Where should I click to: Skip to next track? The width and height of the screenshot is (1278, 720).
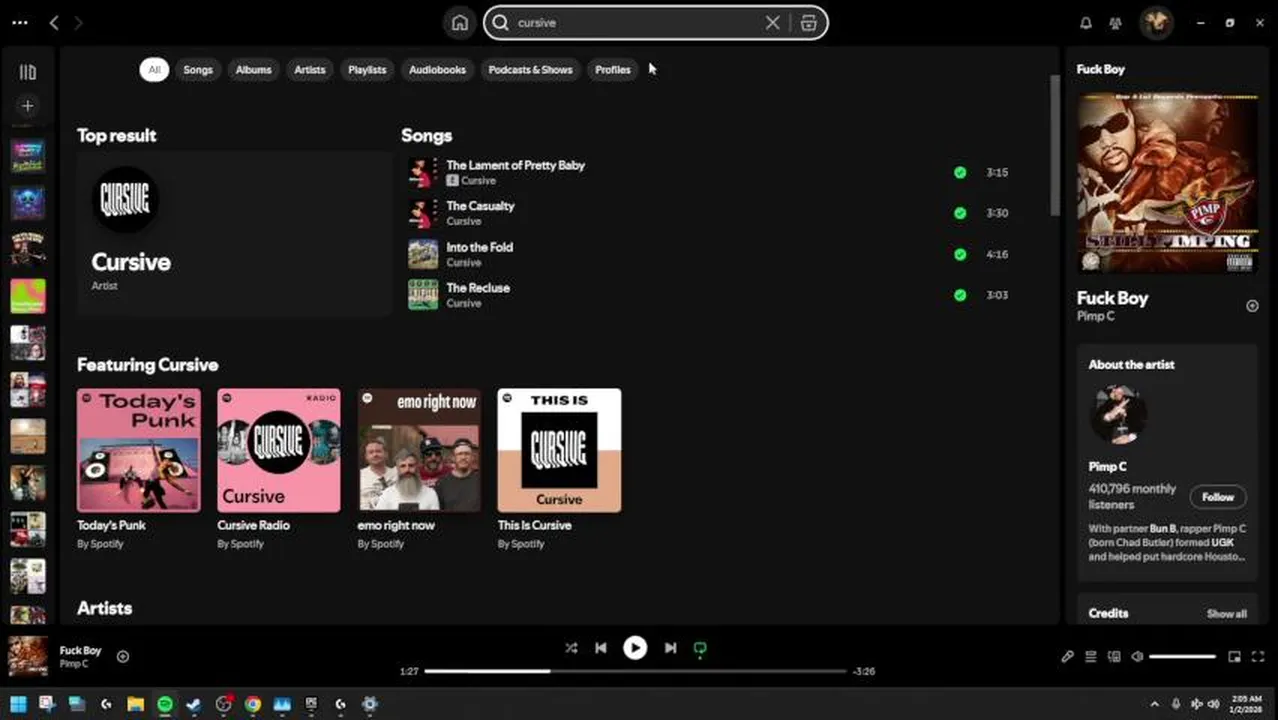pyautogui.click(x=671, y=648)
